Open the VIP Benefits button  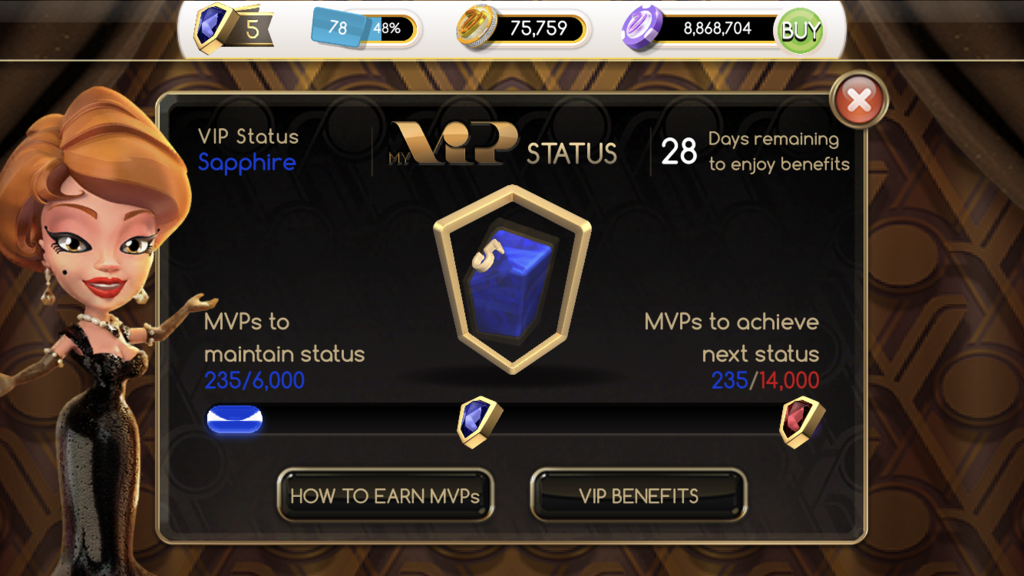(639, 496)
